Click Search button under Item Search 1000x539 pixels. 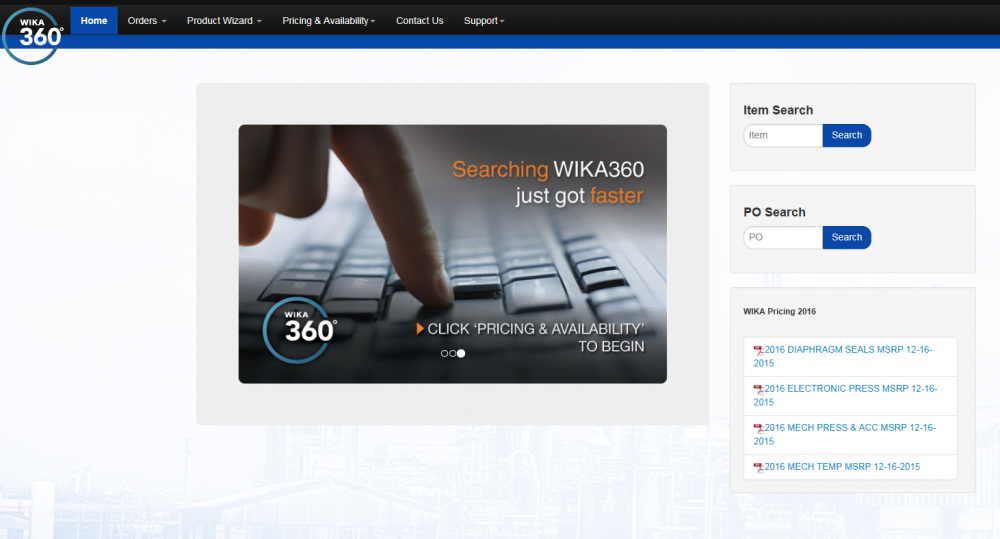(846, 135)
